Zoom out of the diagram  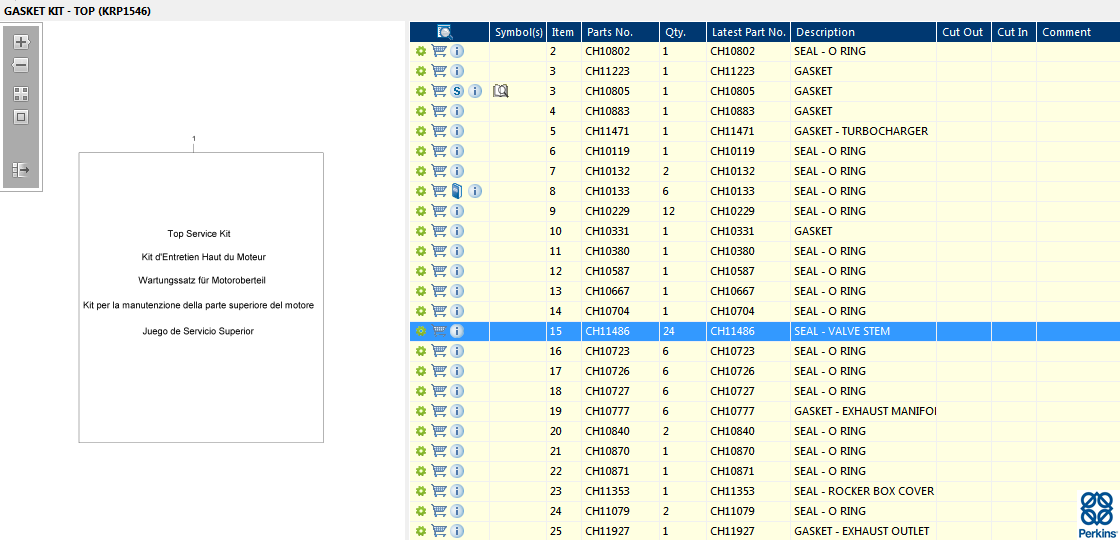[20, 66]
